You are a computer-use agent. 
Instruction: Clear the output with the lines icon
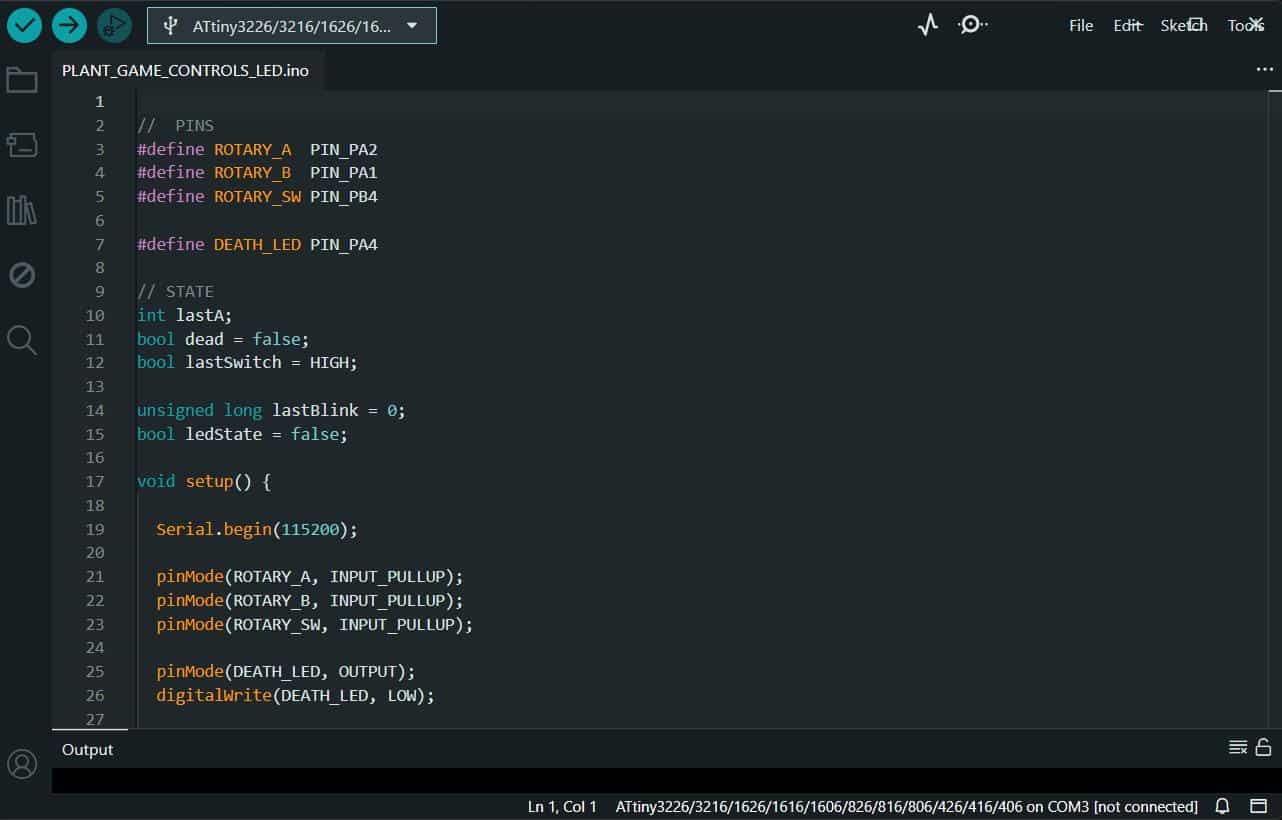click(1238, 747)
